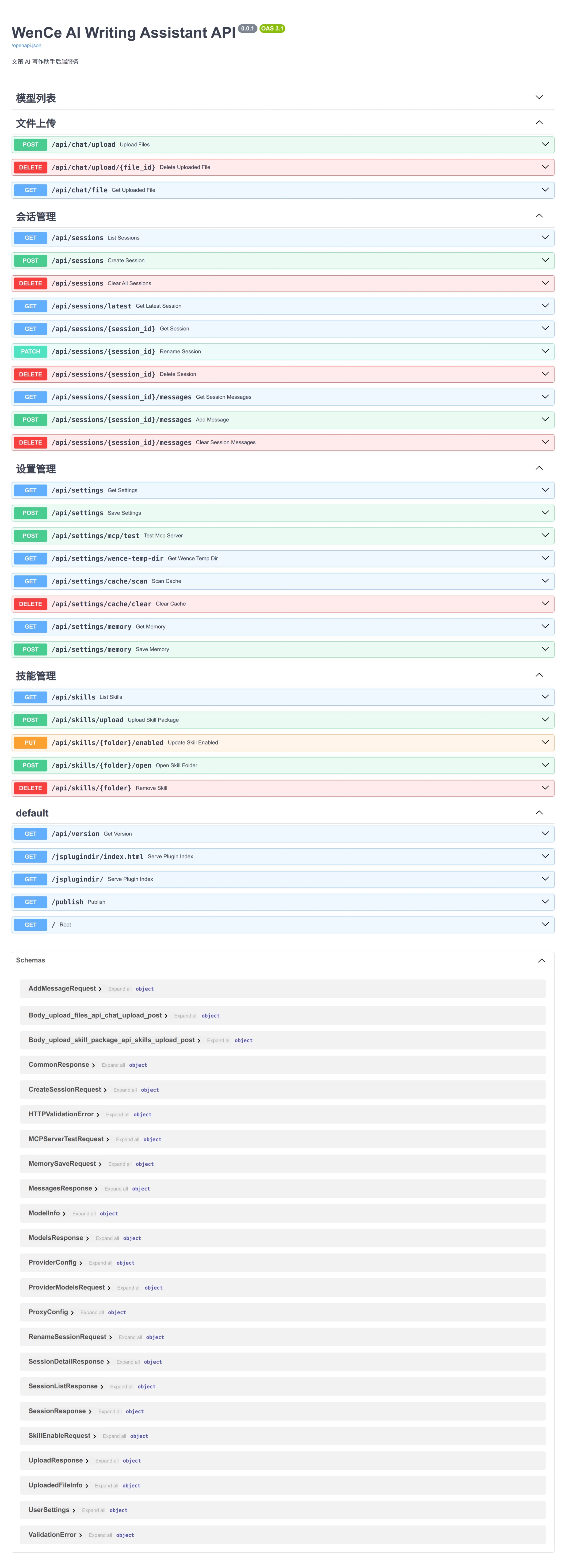This screenshot has height=1568, width=562.
Task: Click Expand all for CommonResponse
Action: point(113,1065)
